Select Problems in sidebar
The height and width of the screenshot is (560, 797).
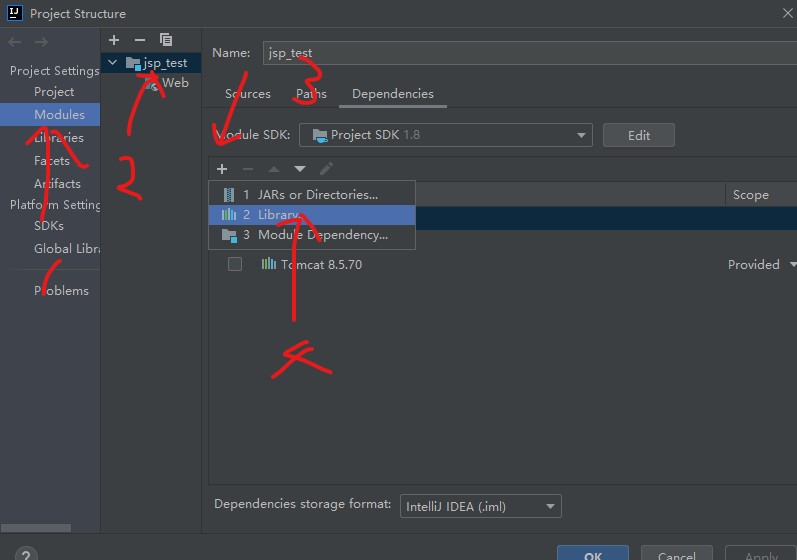61,291
